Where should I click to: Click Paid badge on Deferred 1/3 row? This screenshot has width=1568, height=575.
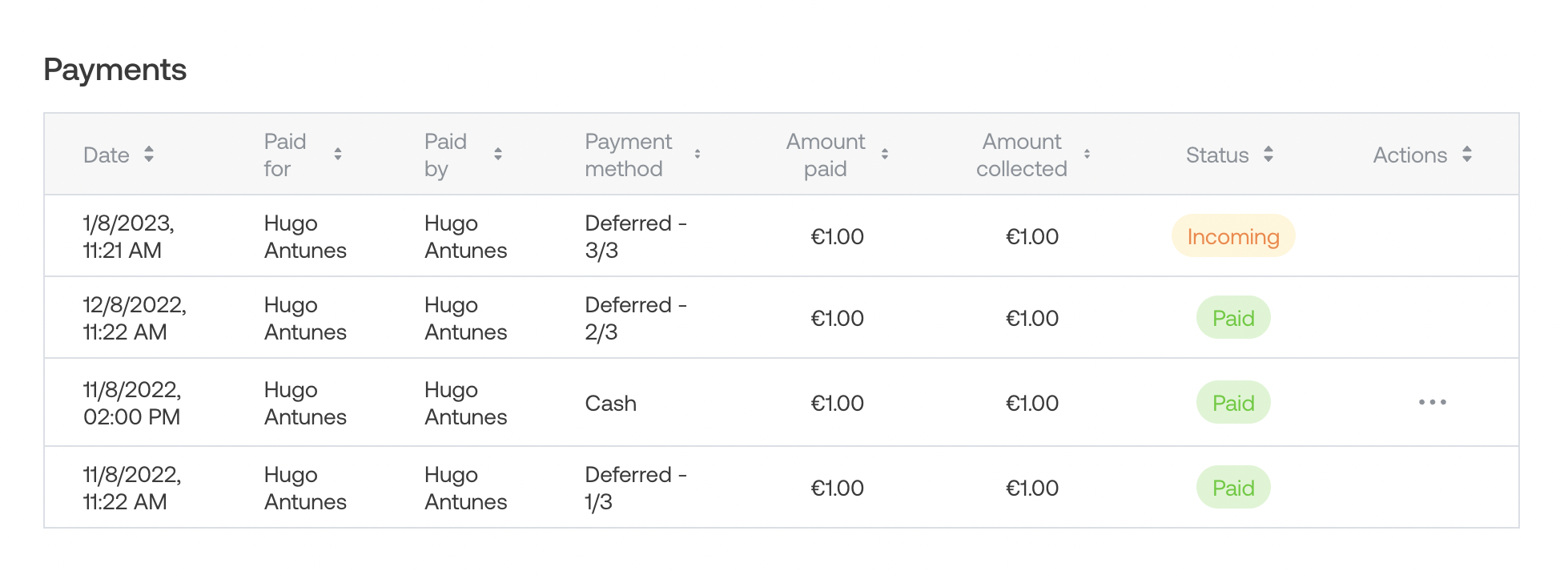pyautogui.click(x=1232, y=488)
